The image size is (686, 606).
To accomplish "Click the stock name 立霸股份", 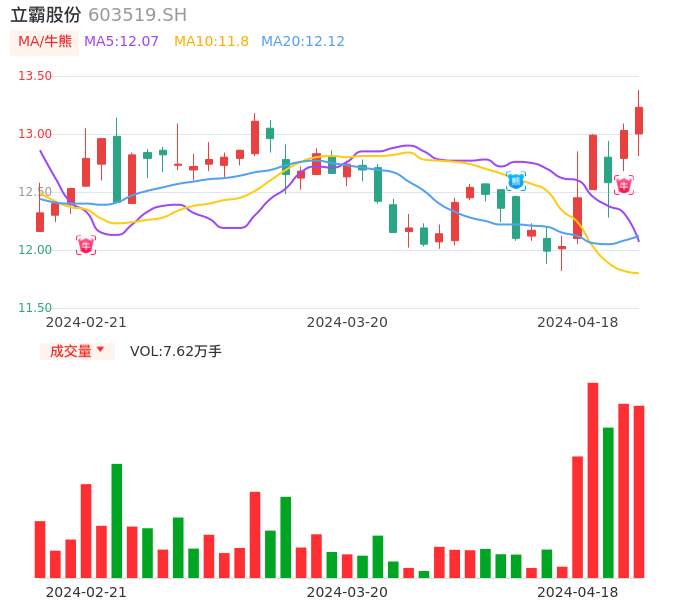I will 46,15.
